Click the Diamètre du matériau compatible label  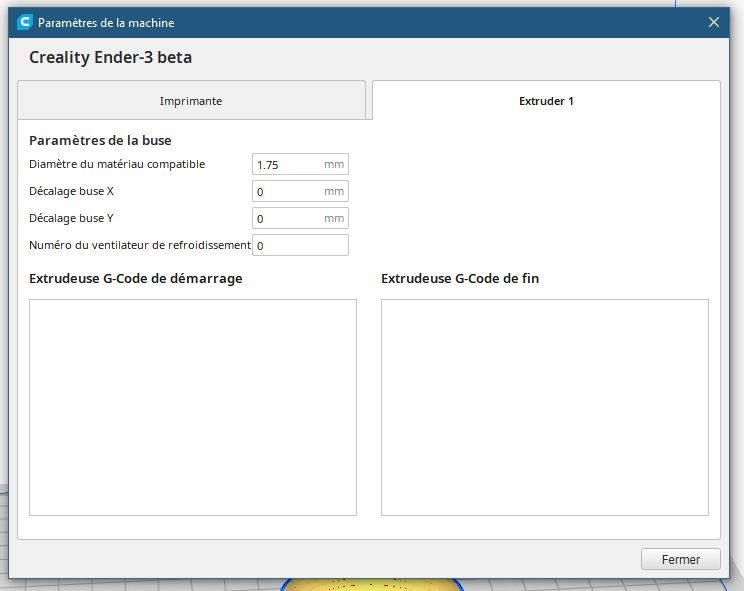pyautogui.click(x=117, y=164)
